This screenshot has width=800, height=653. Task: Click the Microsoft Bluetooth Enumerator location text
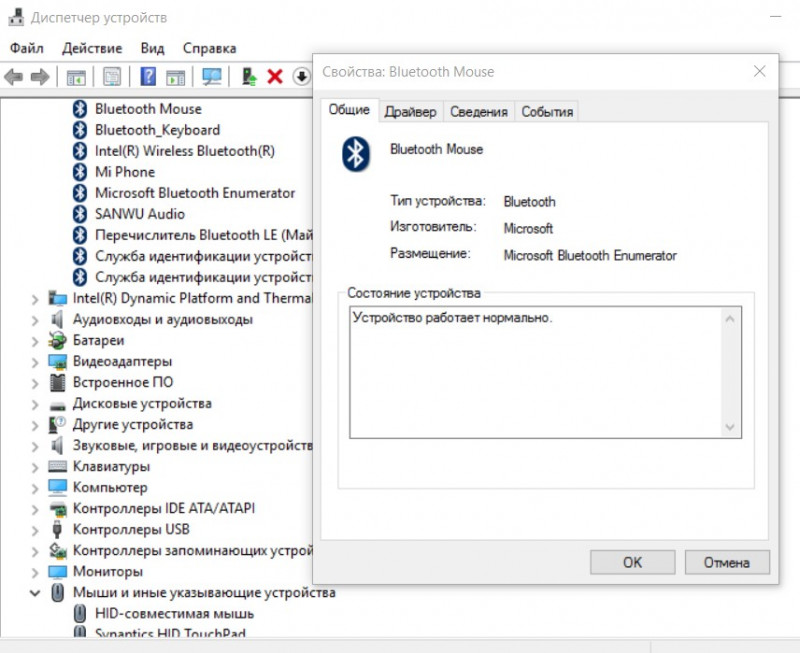point(590,256)
